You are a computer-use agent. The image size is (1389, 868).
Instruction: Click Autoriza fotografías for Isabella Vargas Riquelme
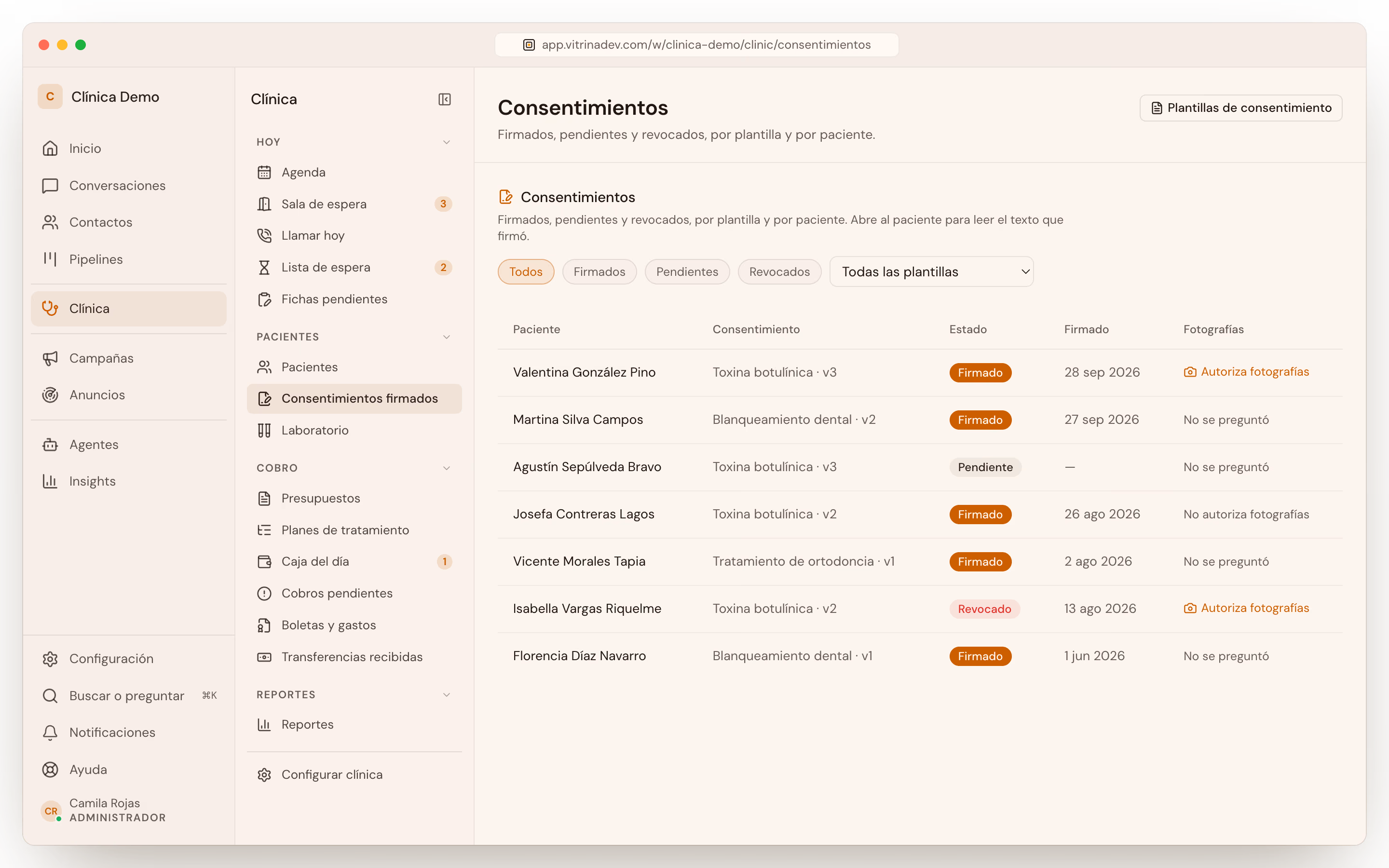pos(1246,608)
